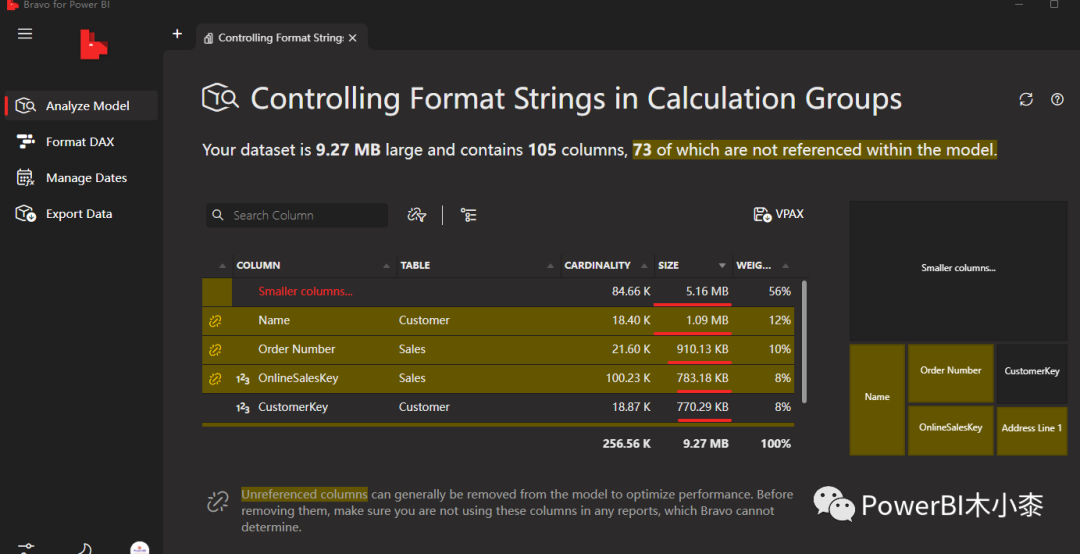This screenshot has width=1080, height=554.
Task: Click the highlighted Unreferenced columns text
Action: [304, 494]
